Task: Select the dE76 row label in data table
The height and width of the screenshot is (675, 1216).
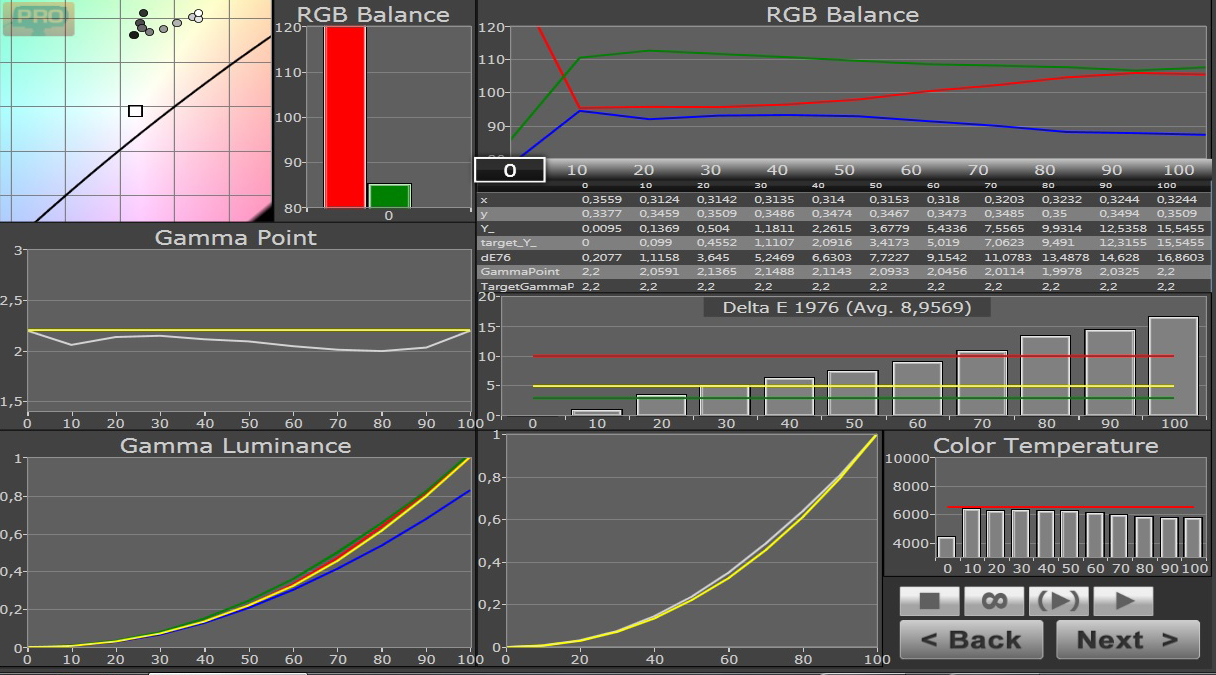Action: point(495,257)
